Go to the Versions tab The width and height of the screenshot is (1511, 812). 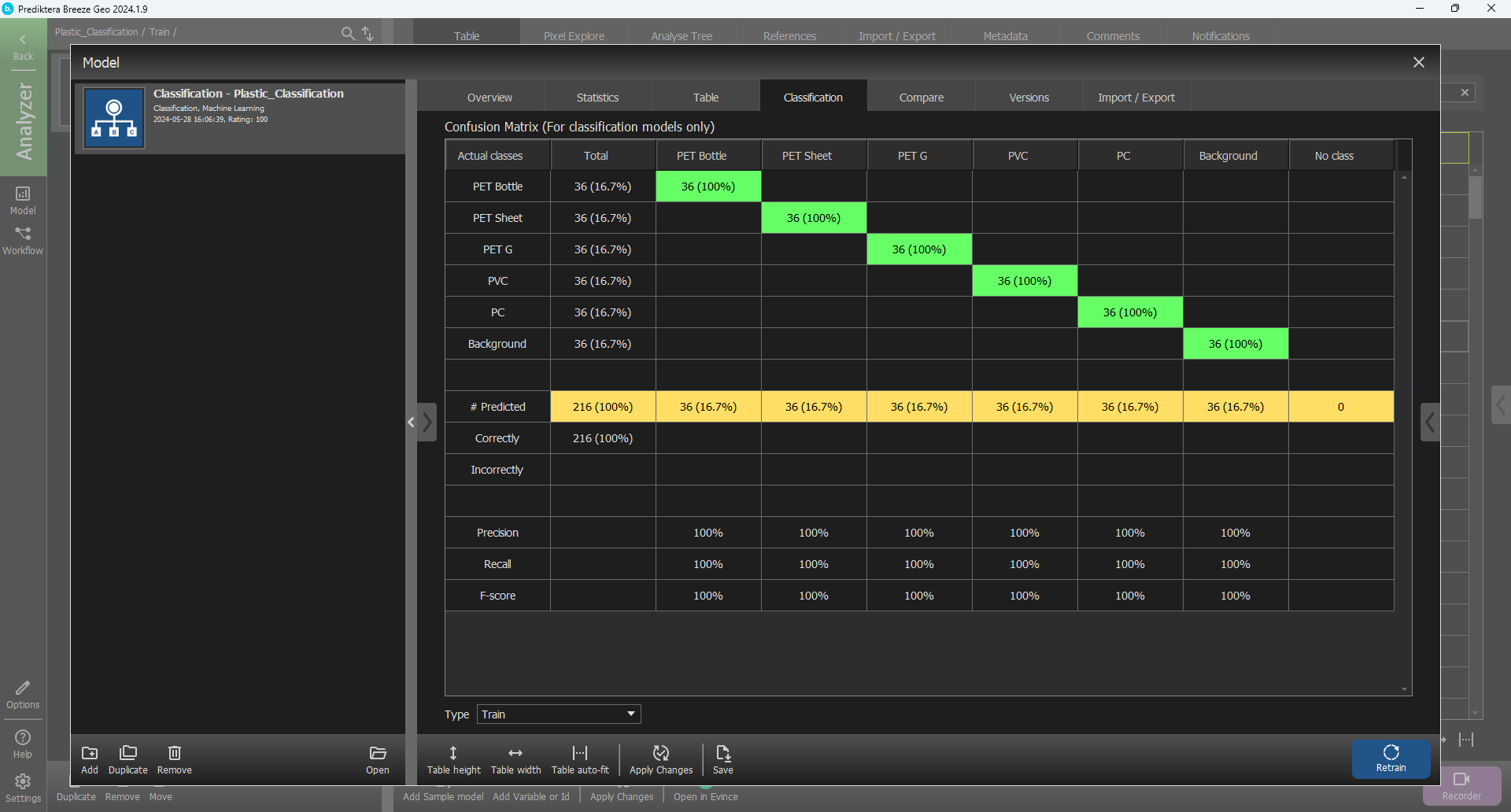coord(1029,98)
